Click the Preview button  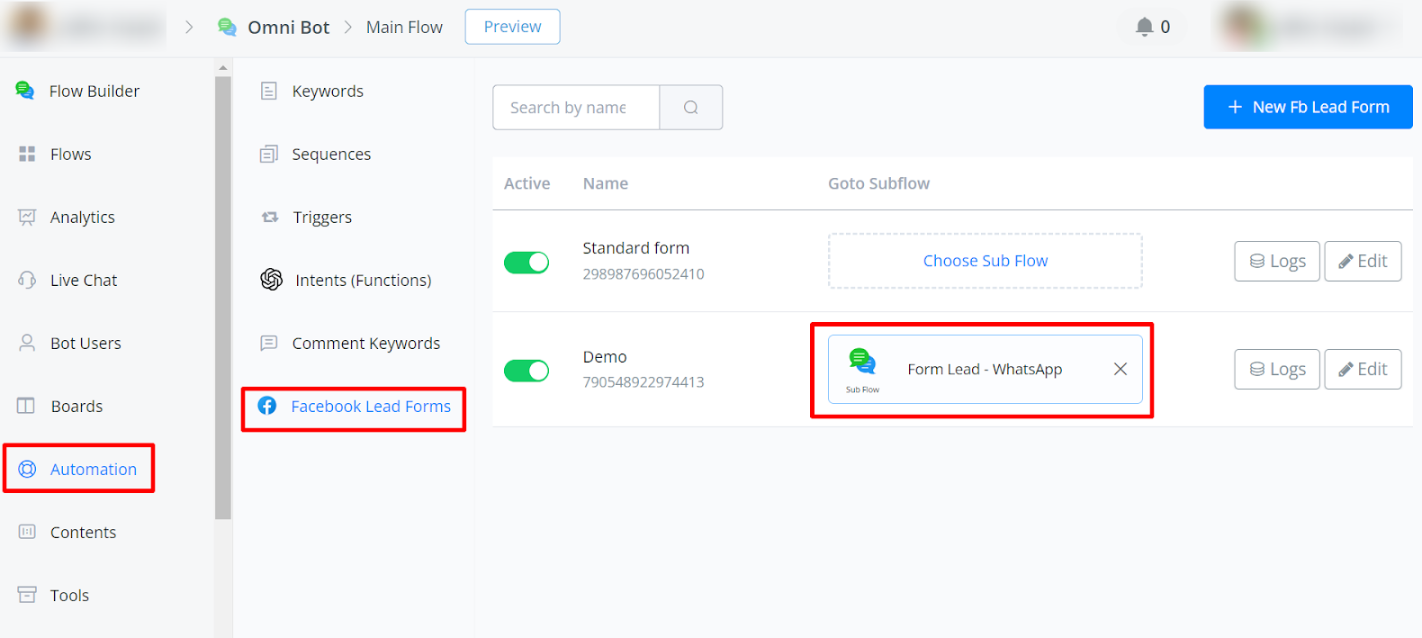(x=512, y=27)
